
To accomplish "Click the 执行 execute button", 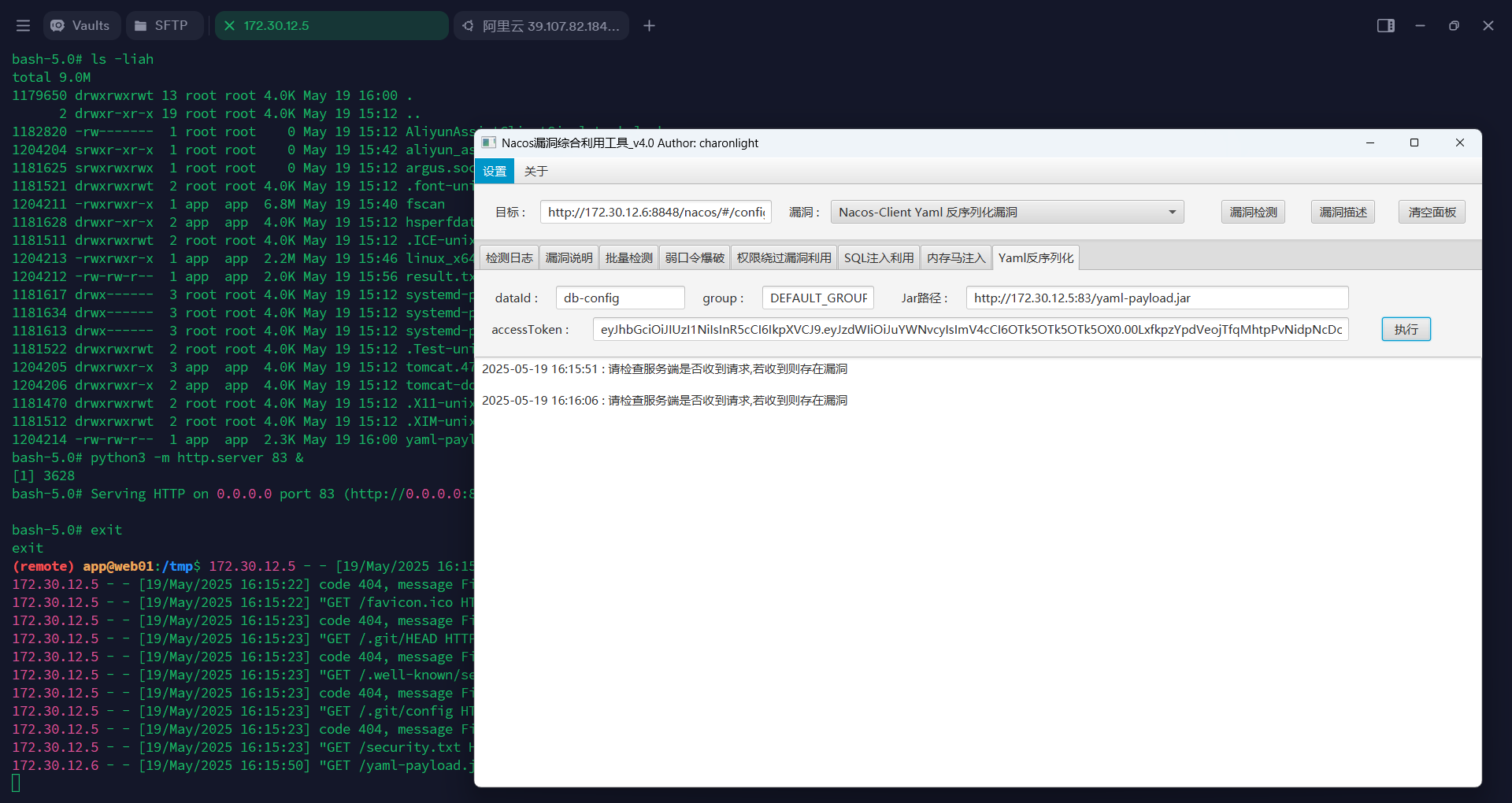I will click(x=1406, y=329).
